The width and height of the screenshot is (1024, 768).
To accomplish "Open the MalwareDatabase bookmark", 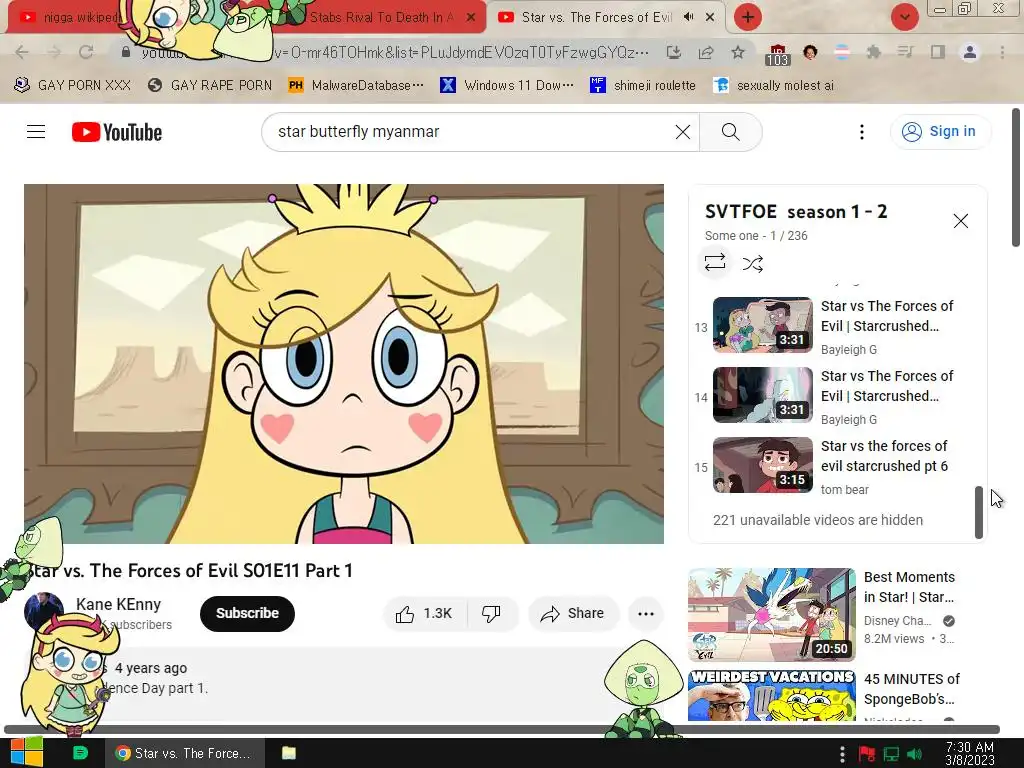I will (x=356, y=86).
